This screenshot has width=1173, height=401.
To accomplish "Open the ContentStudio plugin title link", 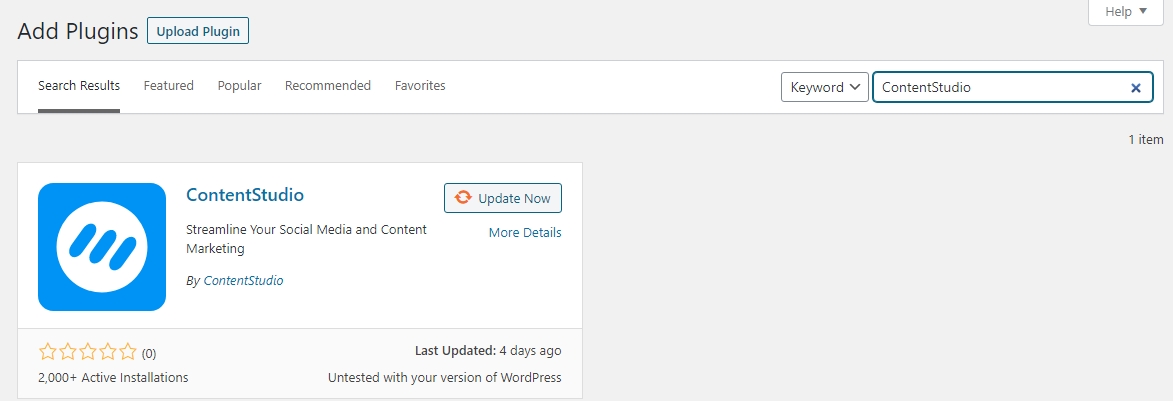I will (x=245, y=195).
